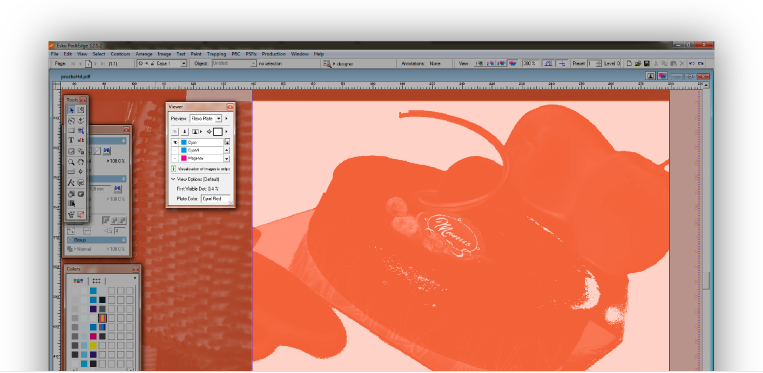The width and height of the screenshot is (763, 373).
Task: Click the white background color box in Viewer
Action: tap(218, 132)
